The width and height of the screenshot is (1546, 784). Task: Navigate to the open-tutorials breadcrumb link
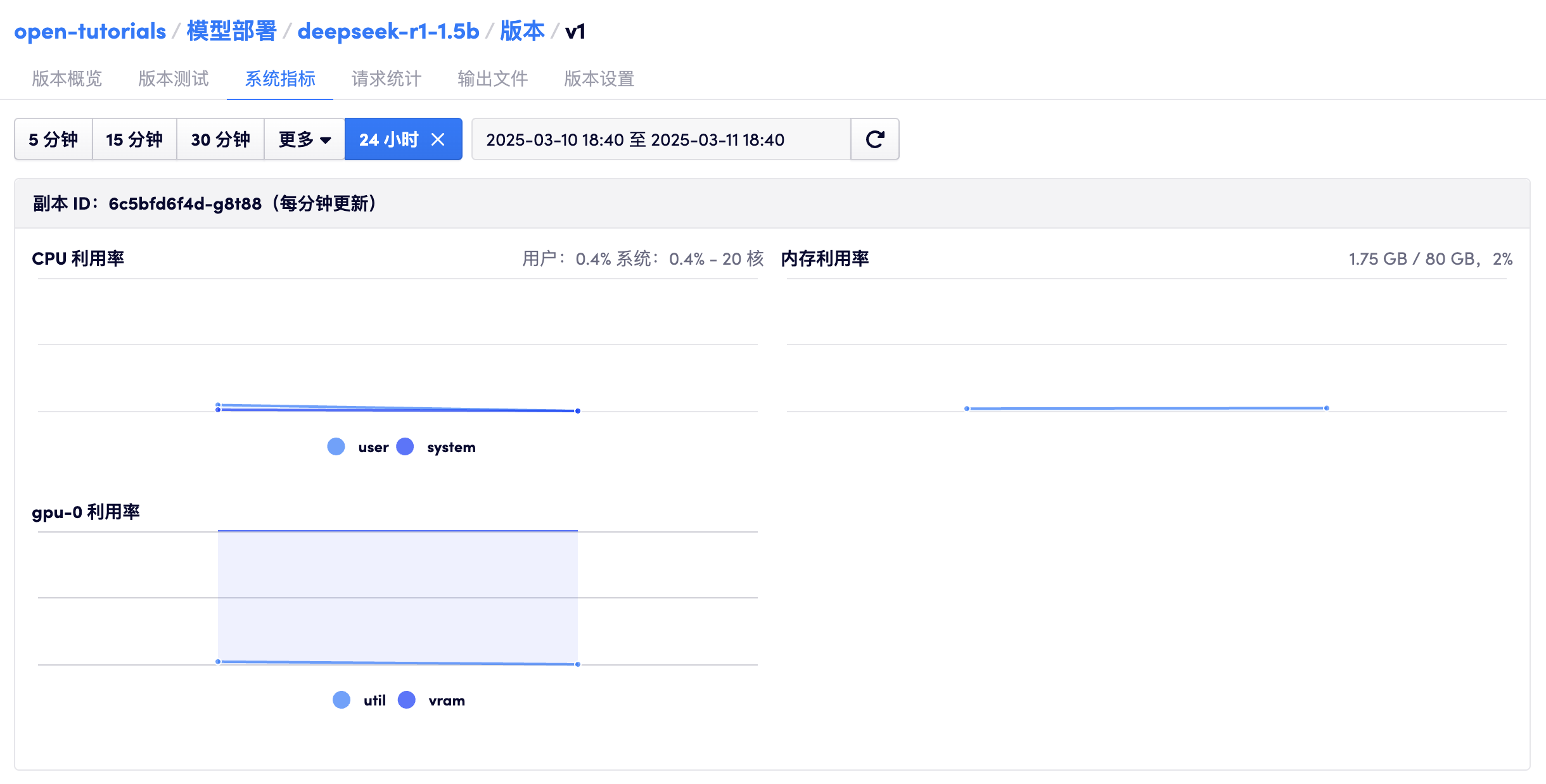point(91,30)
